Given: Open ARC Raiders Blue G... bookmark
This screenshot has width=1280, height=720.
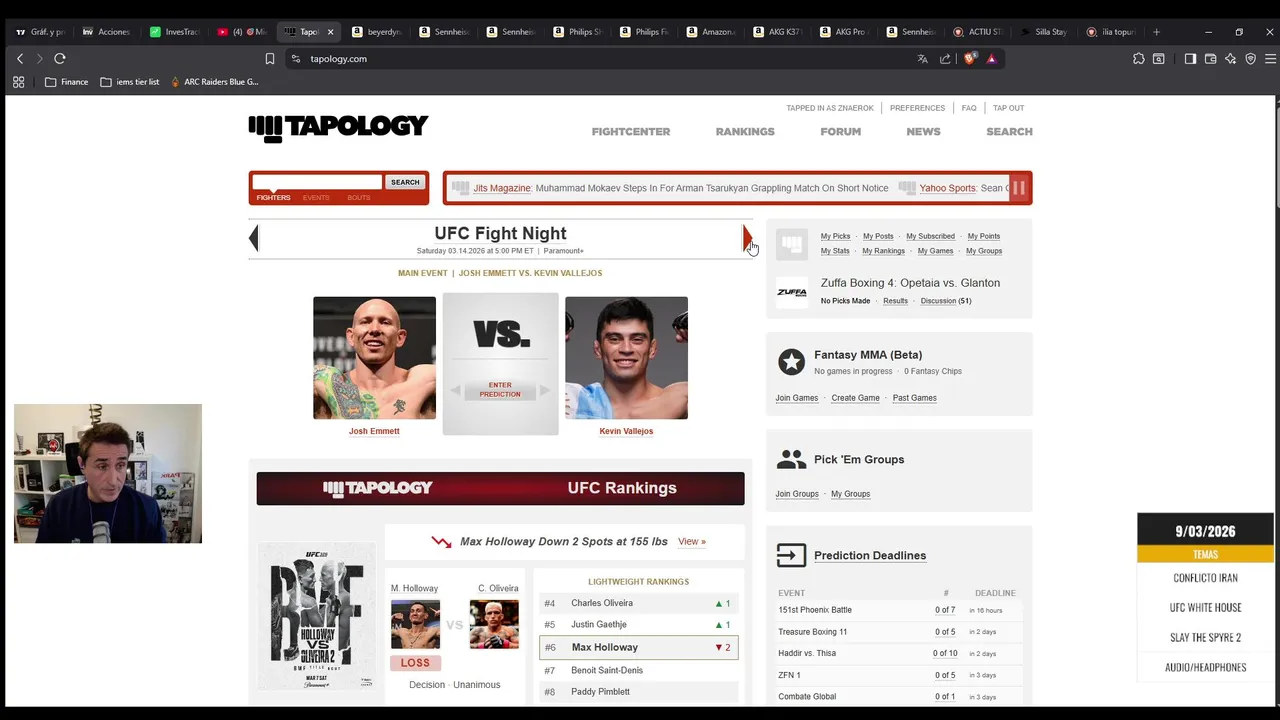Looking at the screenshot, I should [214, 82].
